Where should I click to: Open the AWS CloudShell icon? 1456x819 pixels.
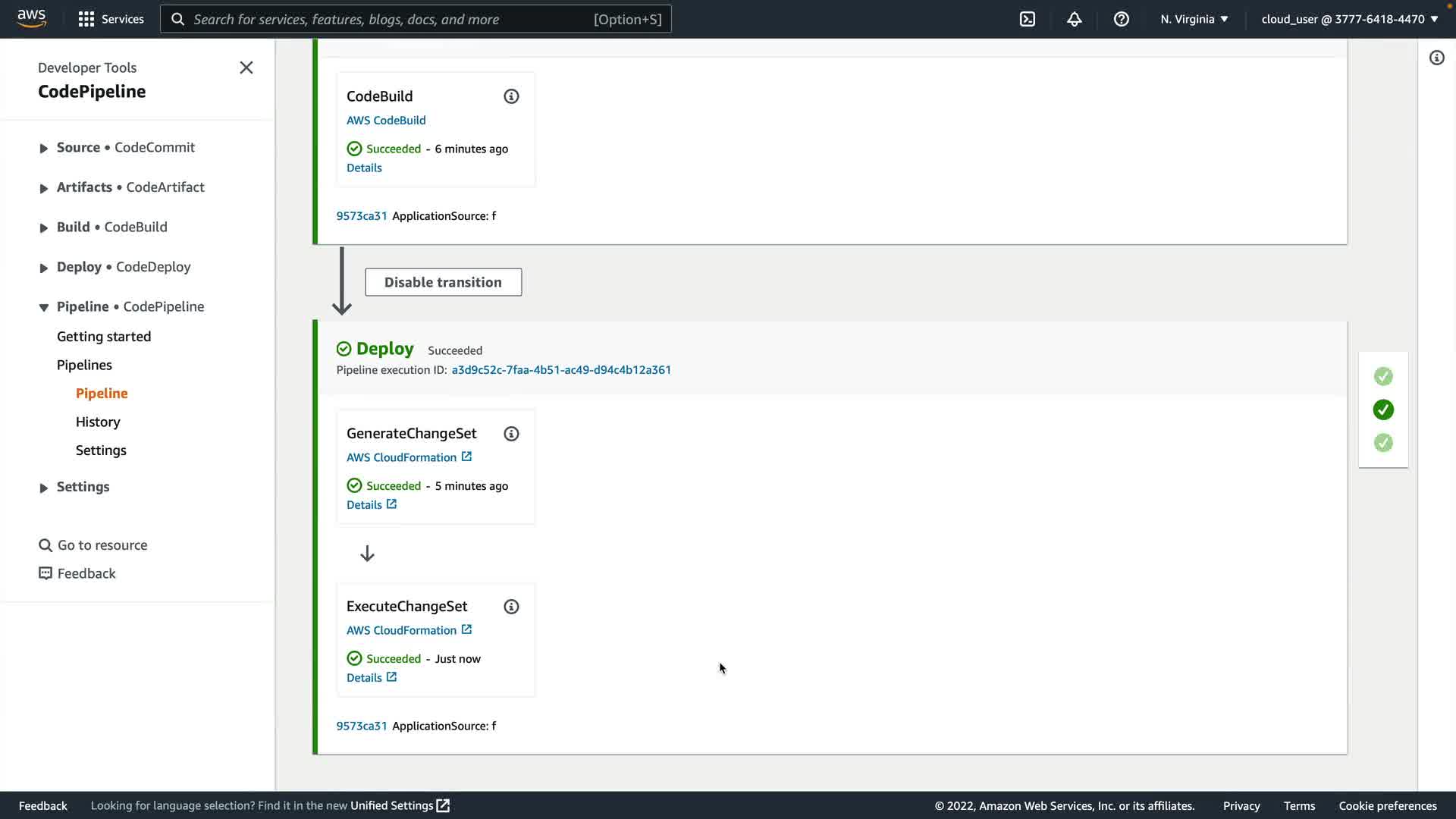pos(1028,19)
